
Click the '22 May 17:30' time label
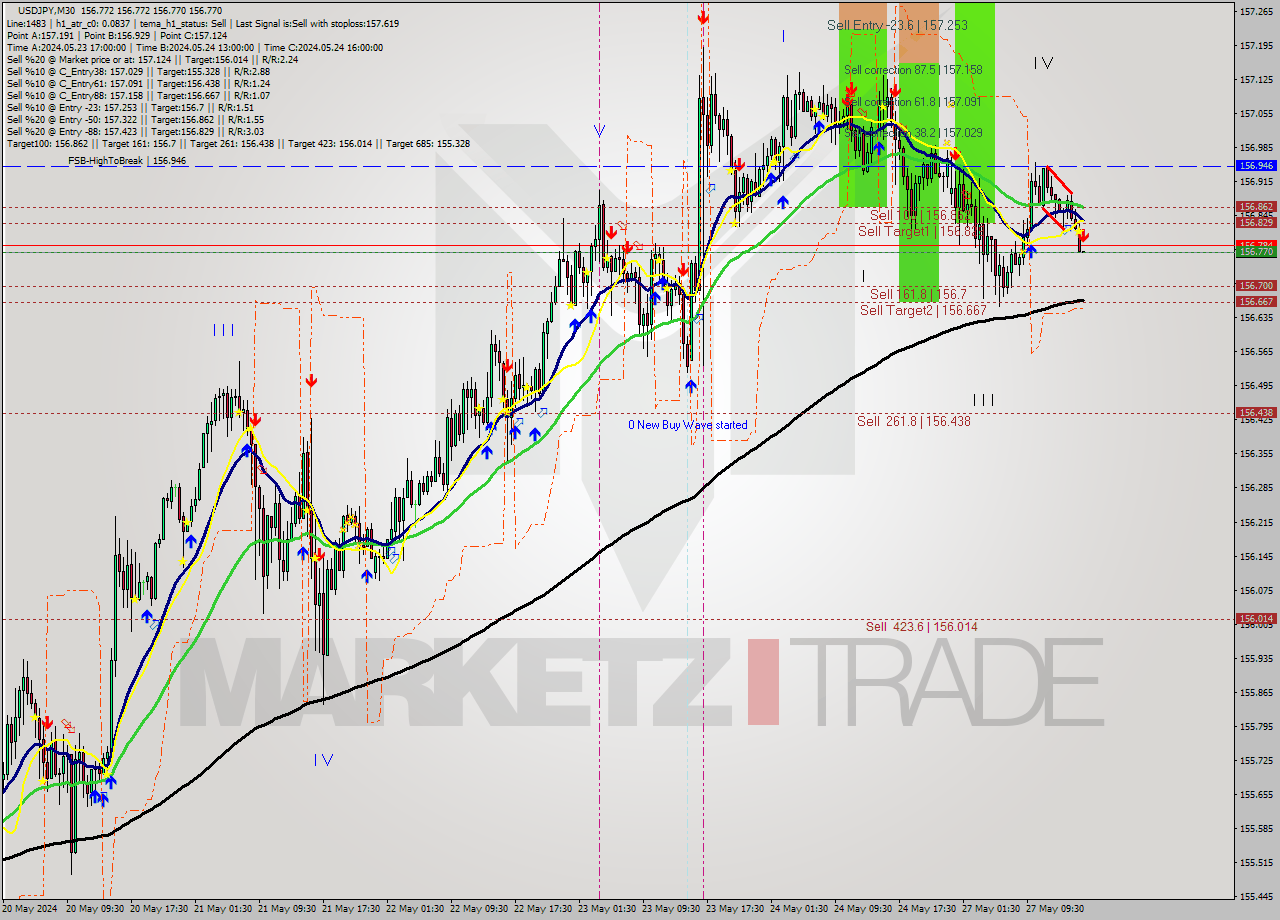pyautogui.click(x=542, y=909)
